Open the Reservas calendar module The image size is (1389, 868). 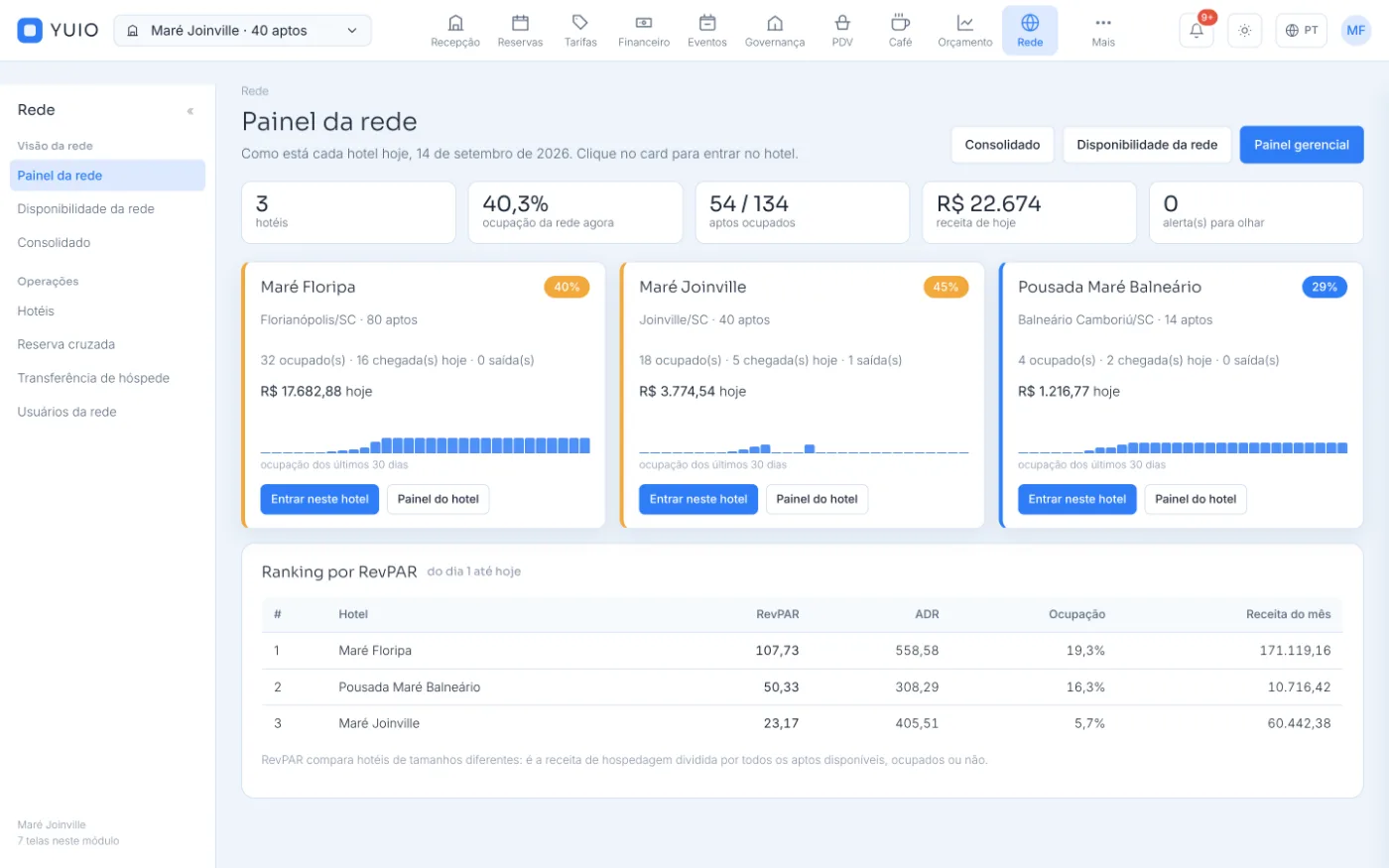coord(520,31)
